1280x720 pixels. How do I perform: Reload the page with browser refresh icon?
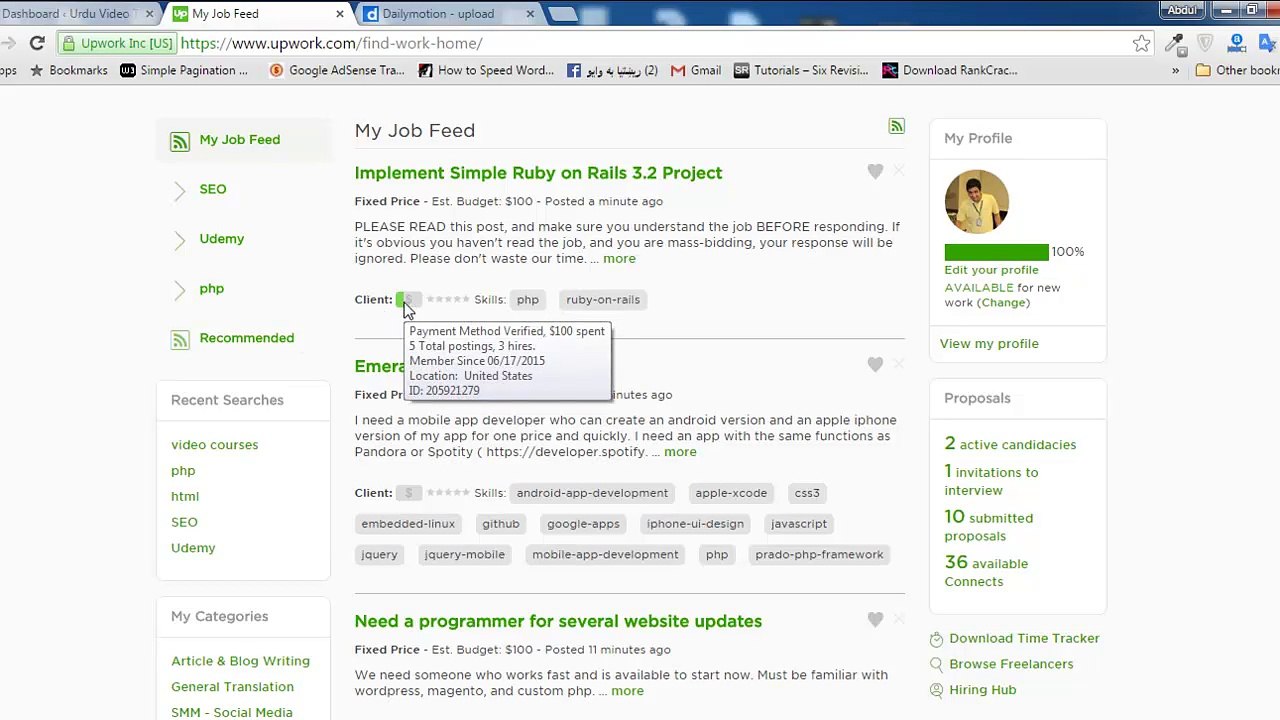37,43
